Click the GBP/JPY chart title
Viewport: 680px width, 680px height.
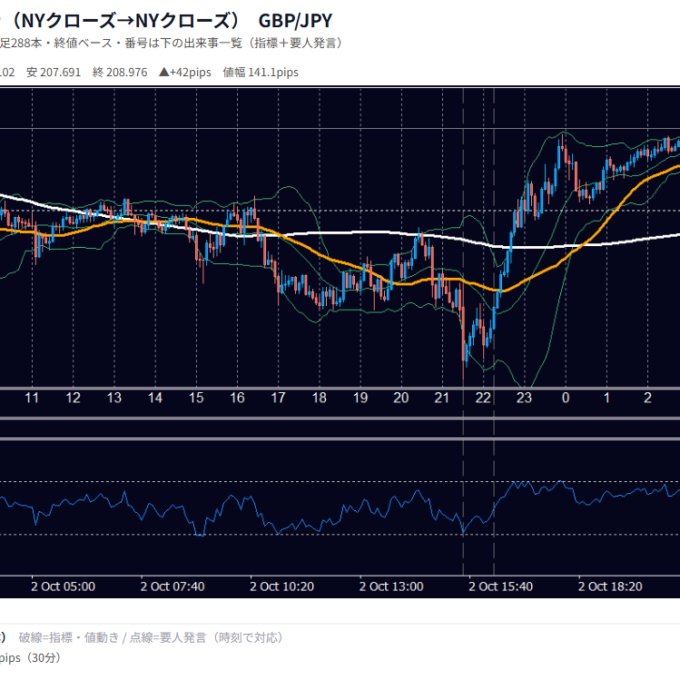pos(166,20)
